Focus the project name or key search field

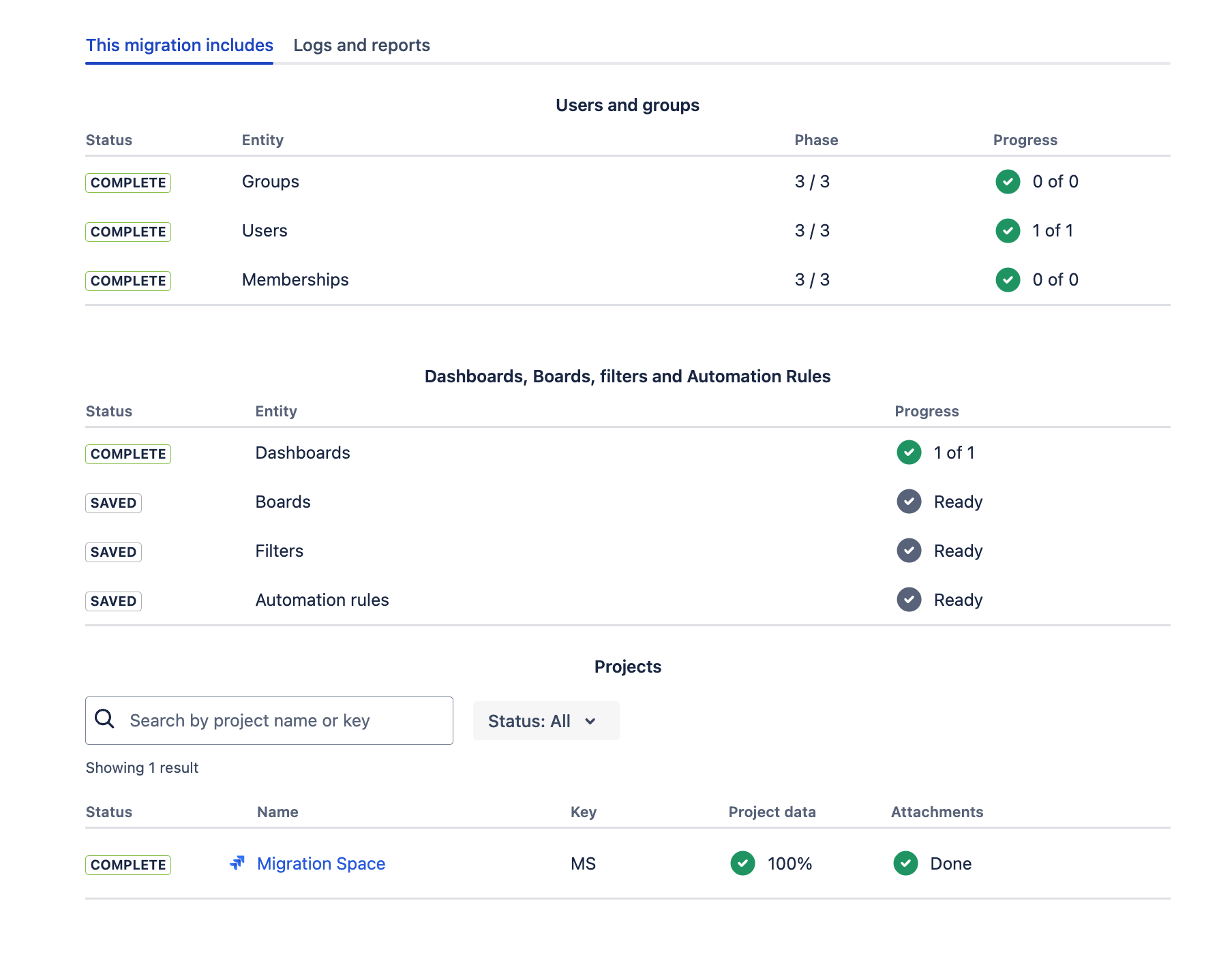pyautogui.click(x=286, y=721)
